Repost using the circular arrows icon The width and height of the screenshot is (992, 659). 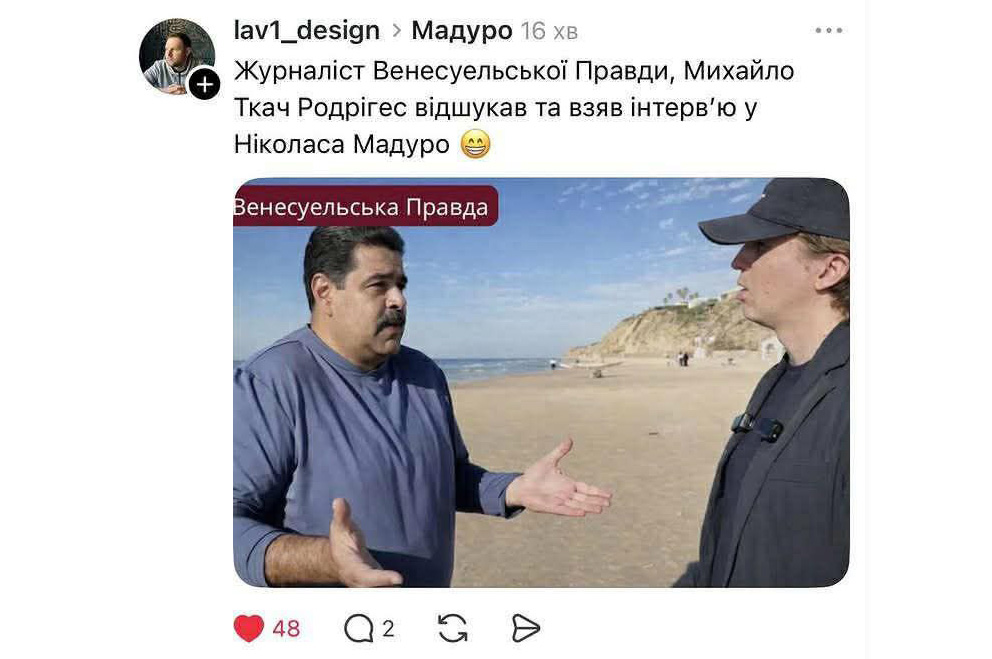[x=453, y=629]
